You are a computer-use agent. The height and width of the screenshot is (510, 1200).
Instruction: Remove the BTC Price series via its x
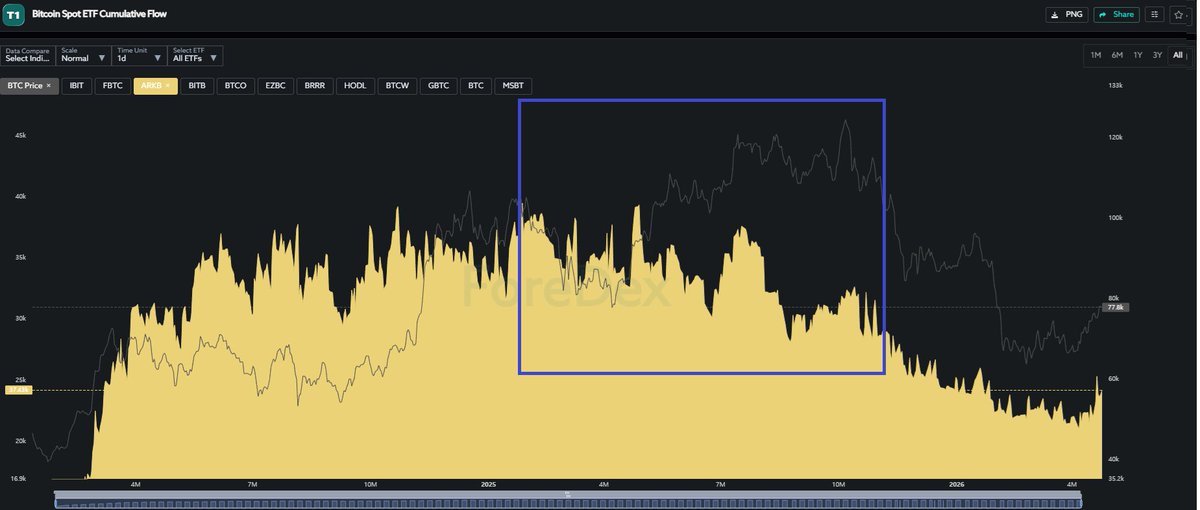pos(48,86)
